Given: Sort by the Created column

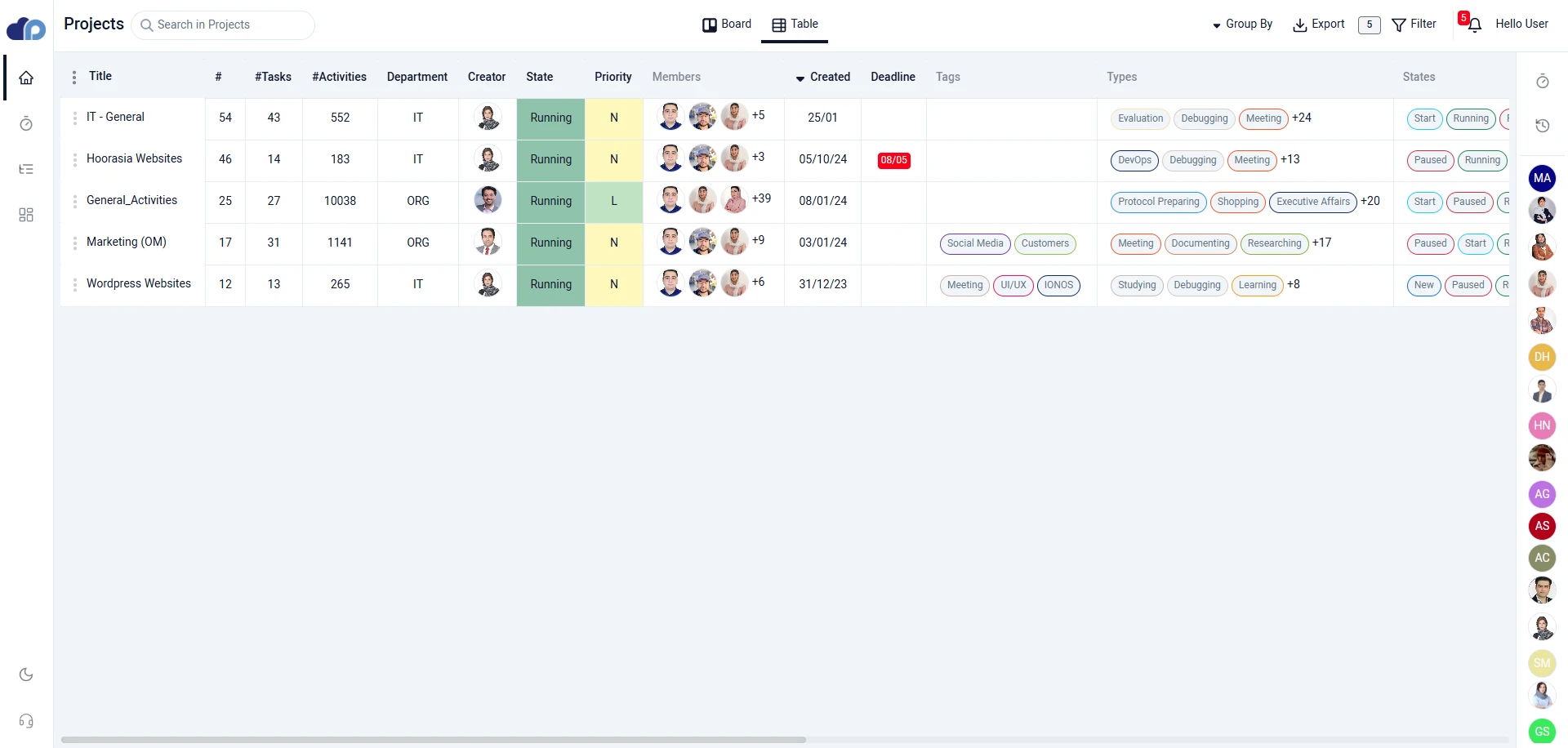Looking at the screenshot, I should point(823,77).
